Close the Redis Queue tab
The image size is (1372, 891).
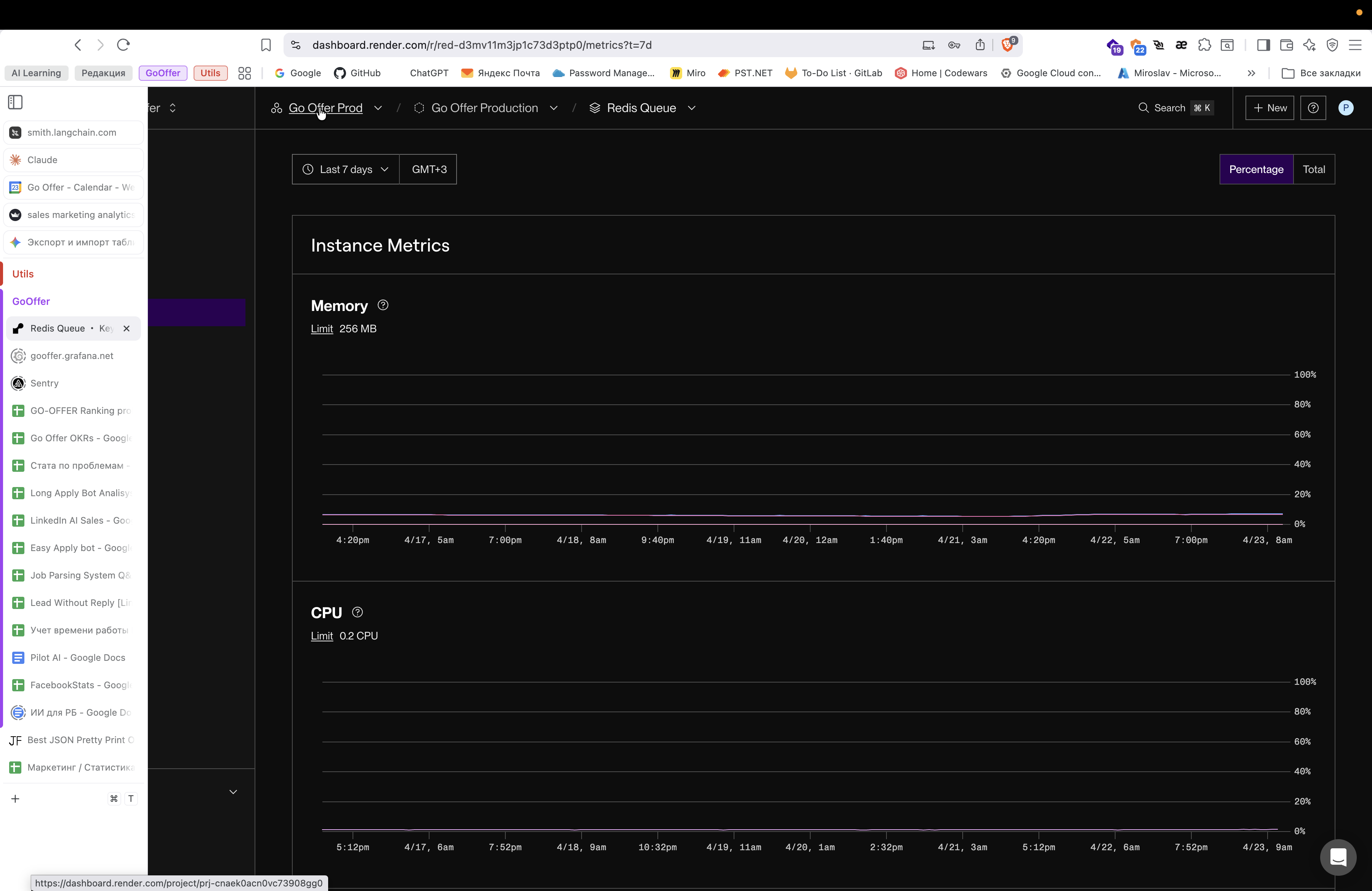pyautogui.click(x=126, y=329)
